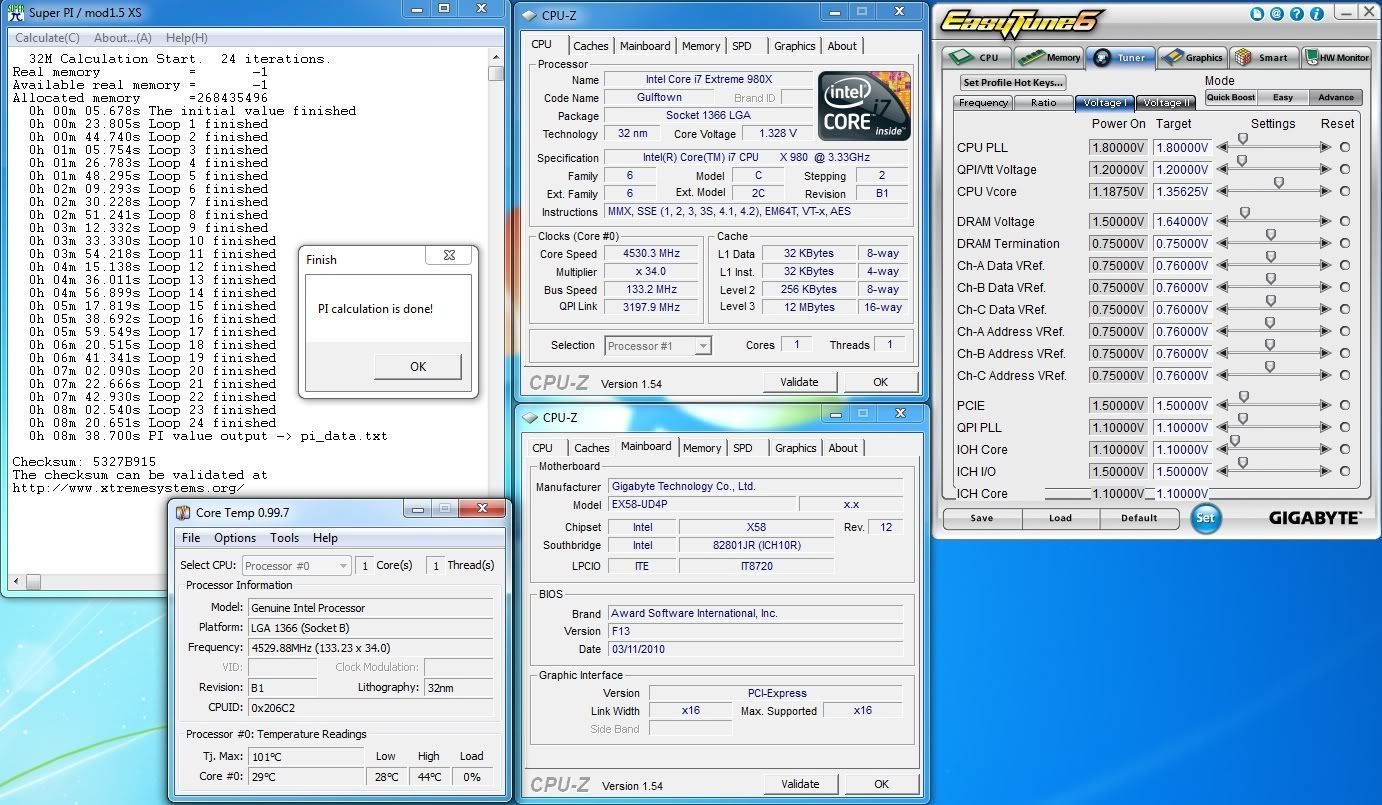This screenshot has height=805, width=1382.
Task: Open the EasyTune6 document icon in title bar
Action: pos(1258,14)
